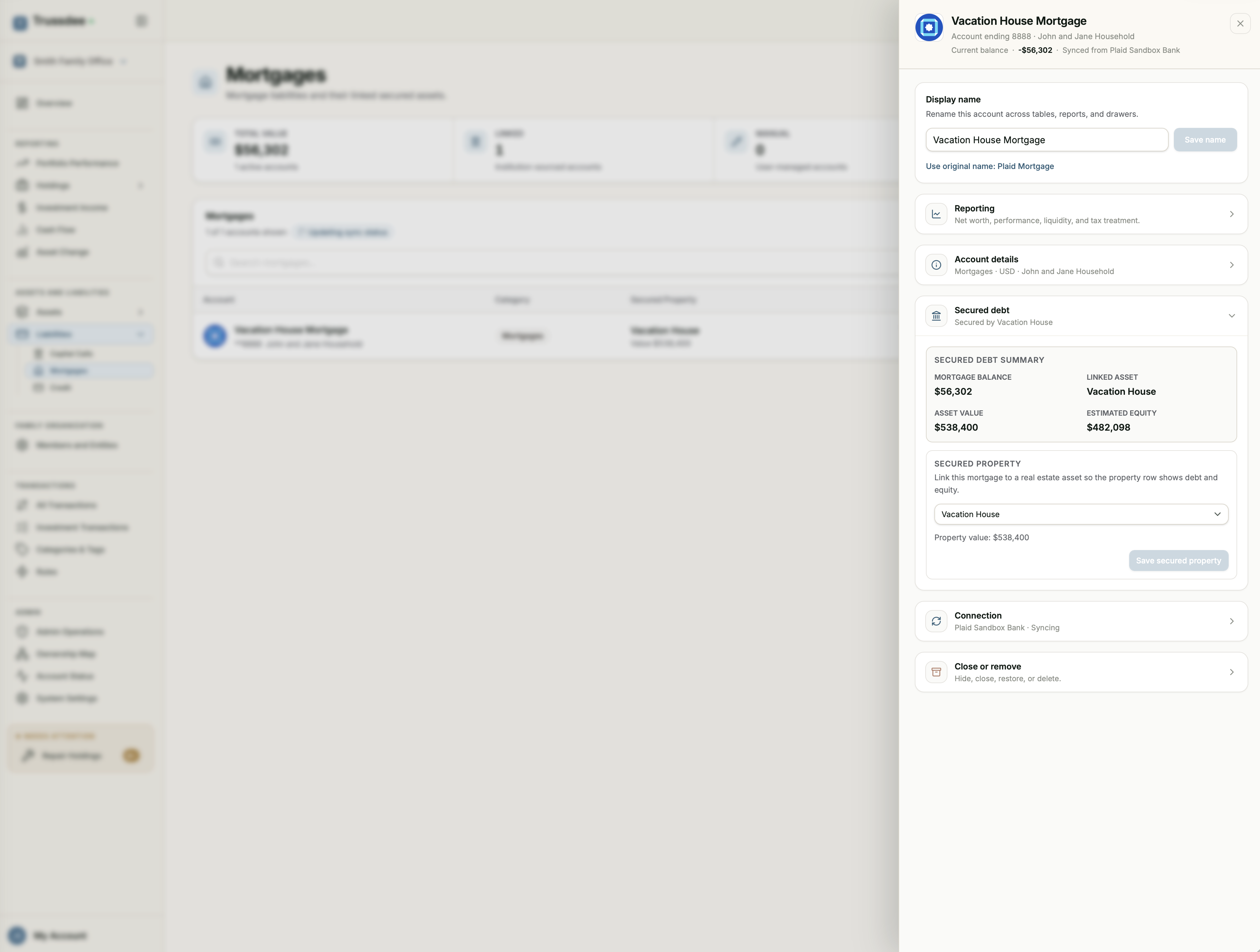The image size is (1260, 952).
Task: Click the Connection sync icon
Action: click(x=936, y=621)
